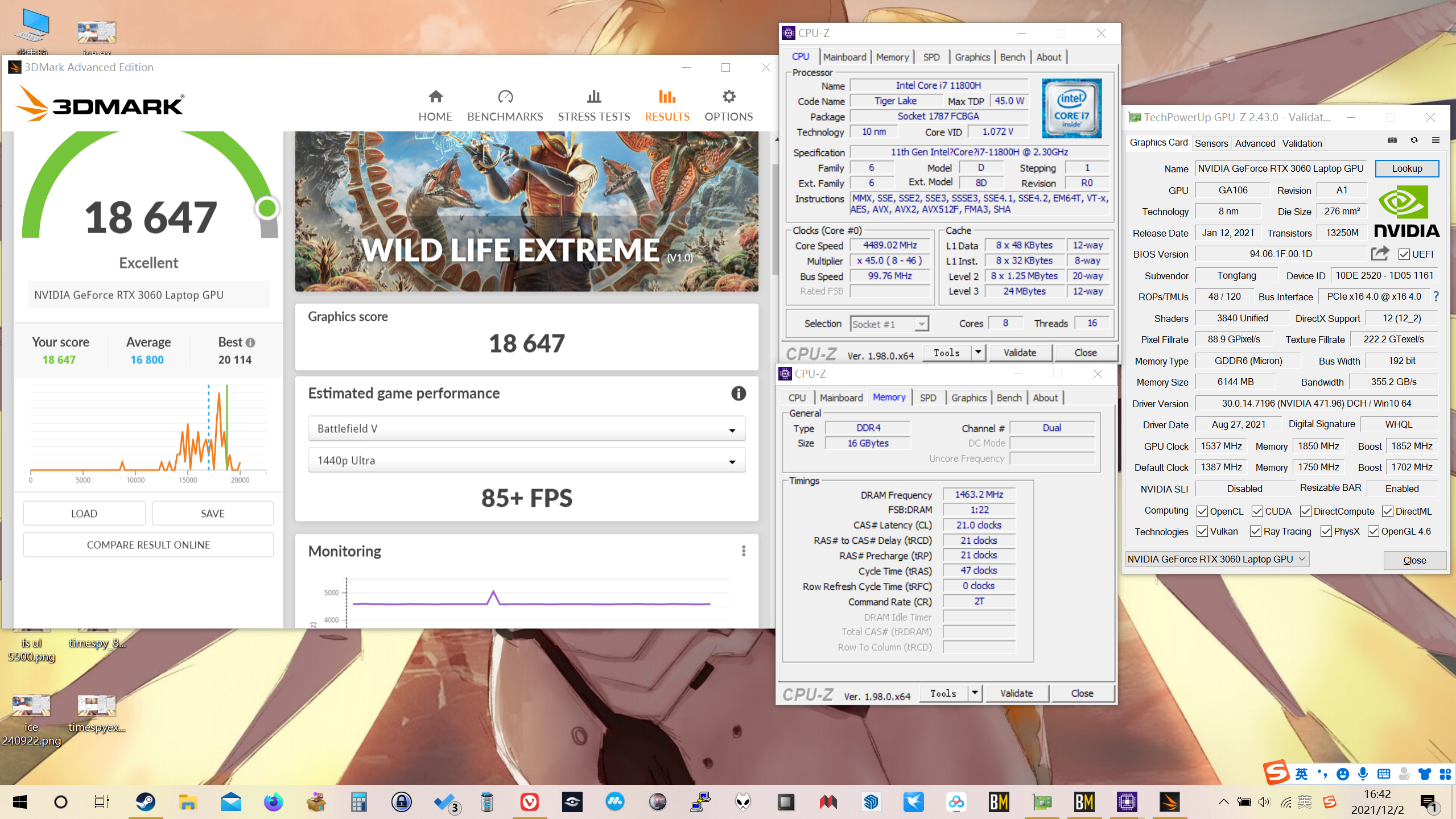1456x819 pixels.
Task: Switch to 3DMark taskbar icon
Action: (x=1170, y=802)
